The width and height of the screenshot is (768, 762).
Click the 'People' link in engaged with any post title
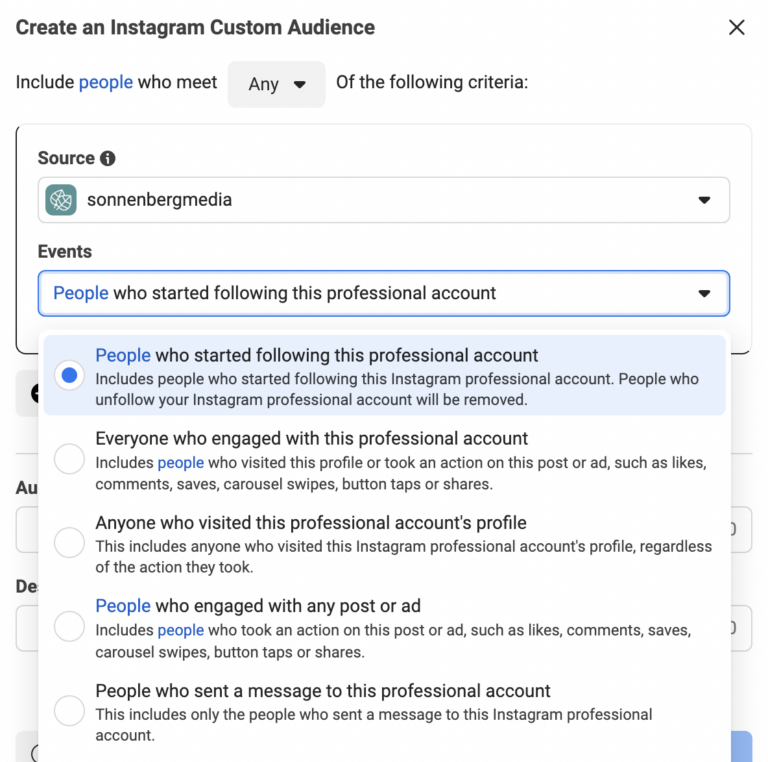point(123,606)
